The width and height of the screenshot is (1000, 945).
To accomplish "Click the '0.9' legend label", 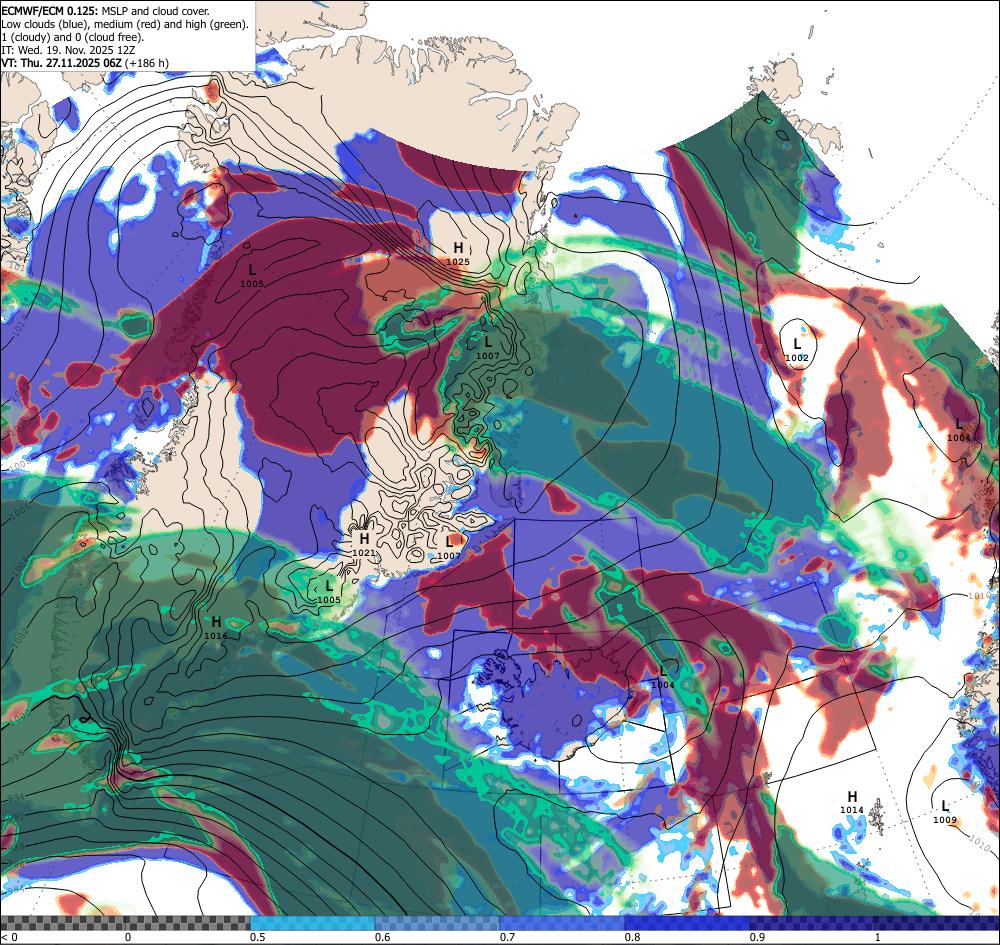I will [758, 937].
